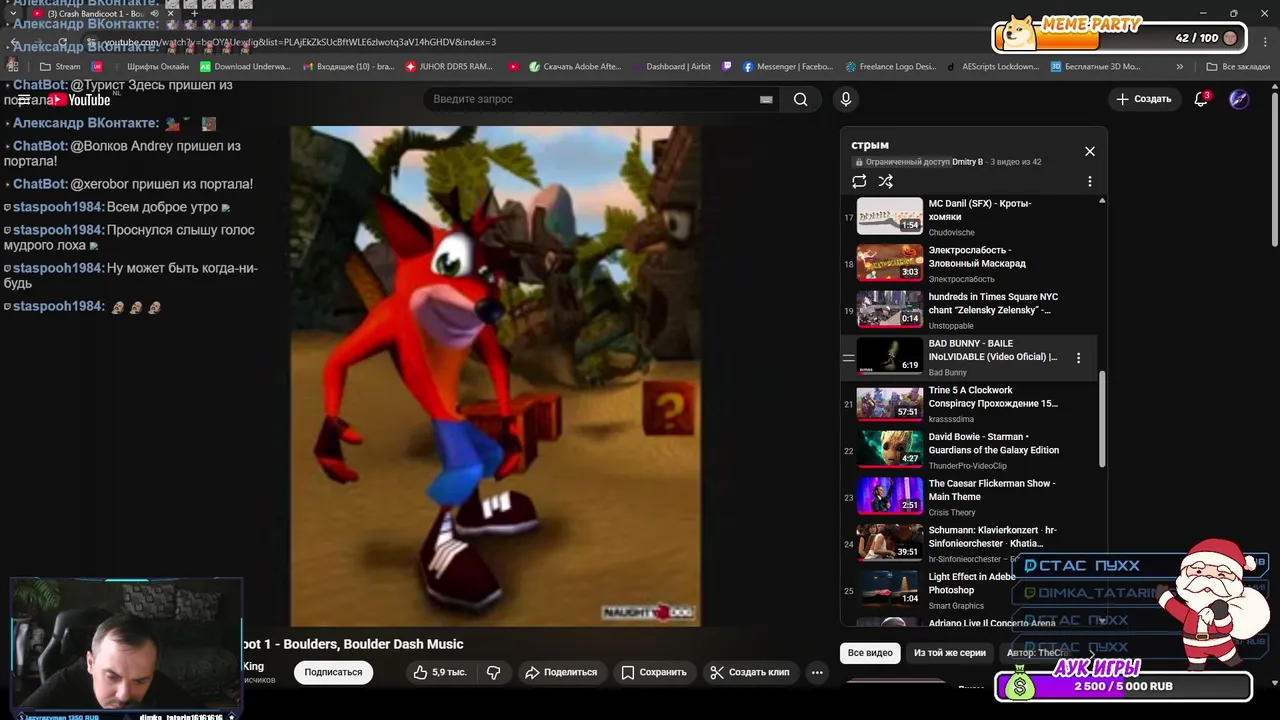This screenshot has width=1280, height=720.
Task: Click Сохранить save button
Action: pyautogui.click(x=653, y=672)
